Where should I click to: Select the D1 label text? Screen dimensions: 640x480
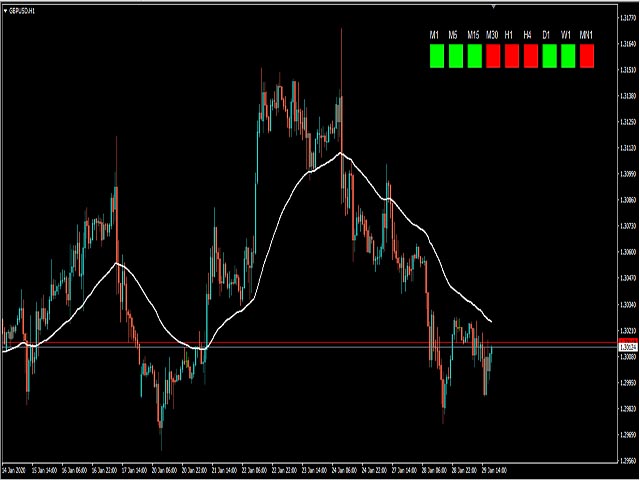[546, 35]
